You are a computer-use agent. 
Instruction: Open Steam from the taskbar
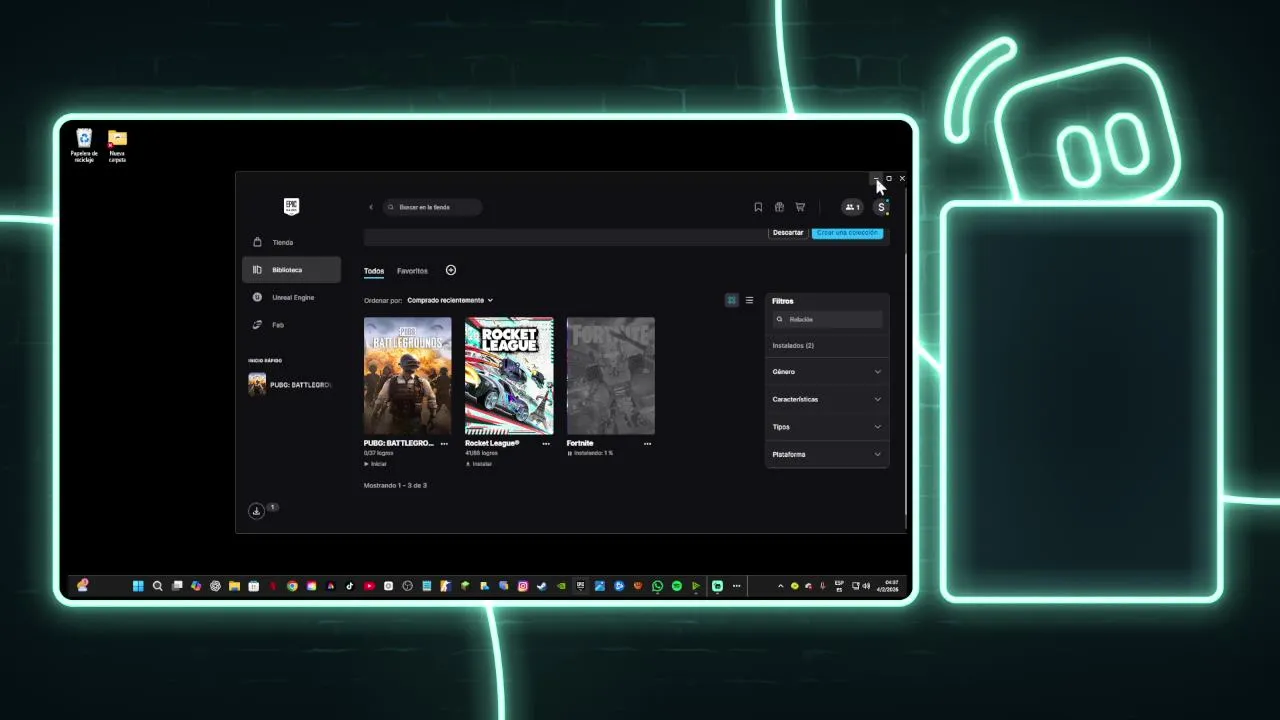[541, 586]
